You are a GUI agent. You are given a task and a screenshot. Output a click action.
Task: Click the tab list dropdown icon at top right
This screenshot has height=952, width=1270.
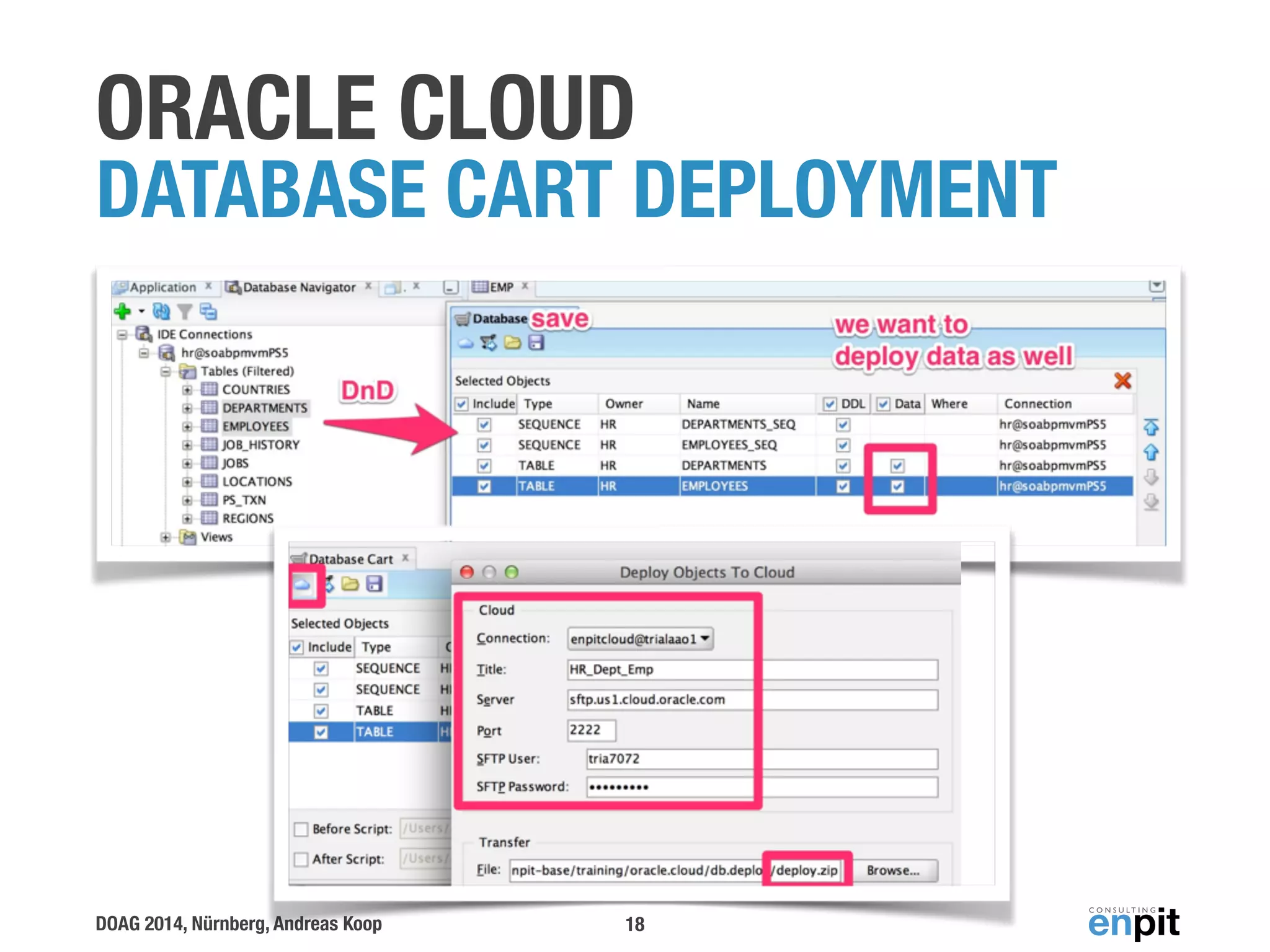(x=1157, y=285)
